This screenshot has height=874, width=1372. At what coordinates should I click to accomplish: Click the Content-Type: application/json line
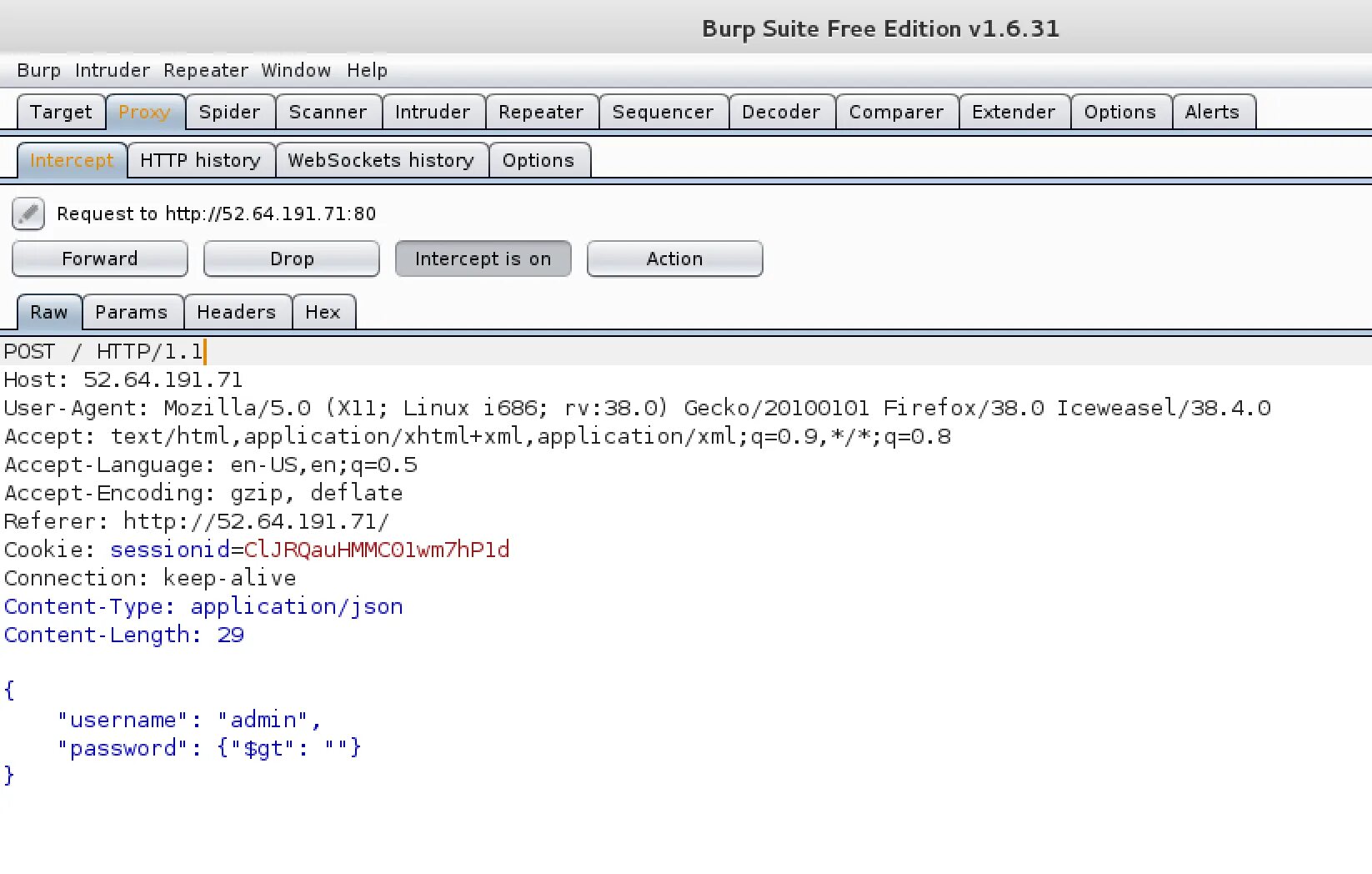pyautogui.click(x=203, y=607)
